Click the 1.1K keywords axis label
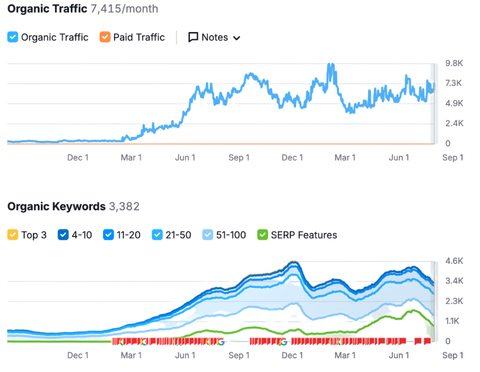Image resolution: width=480 pixels, height=372 pixels. coord(453,321)
